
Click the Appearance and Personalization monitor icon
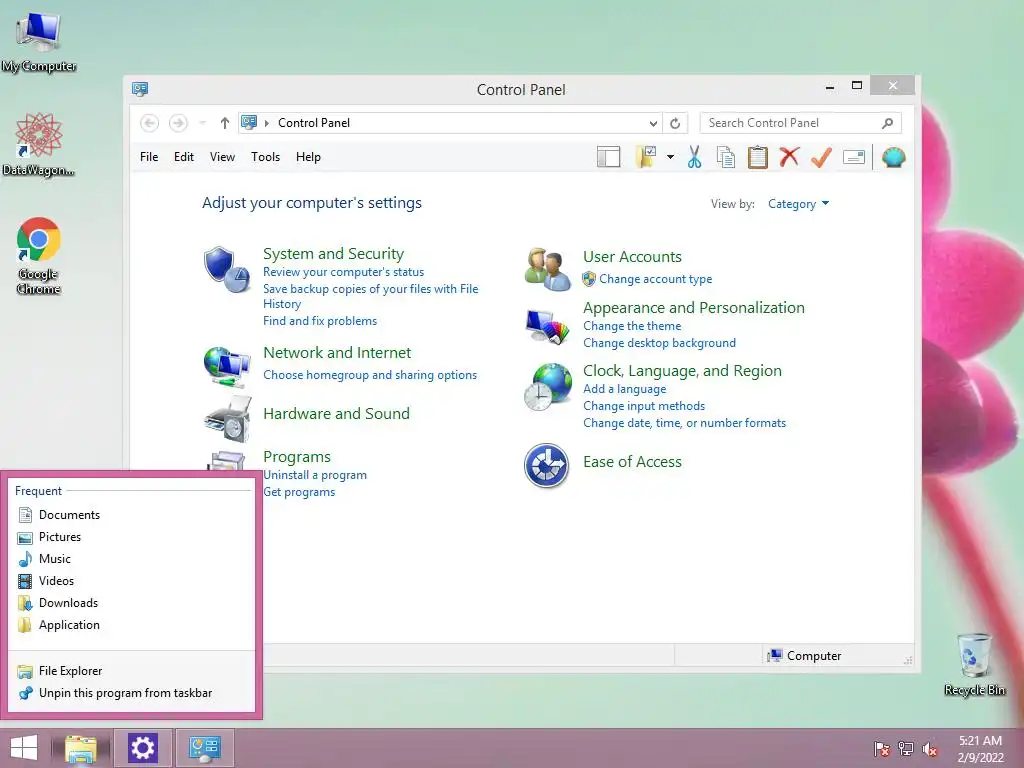pos(547,327)
